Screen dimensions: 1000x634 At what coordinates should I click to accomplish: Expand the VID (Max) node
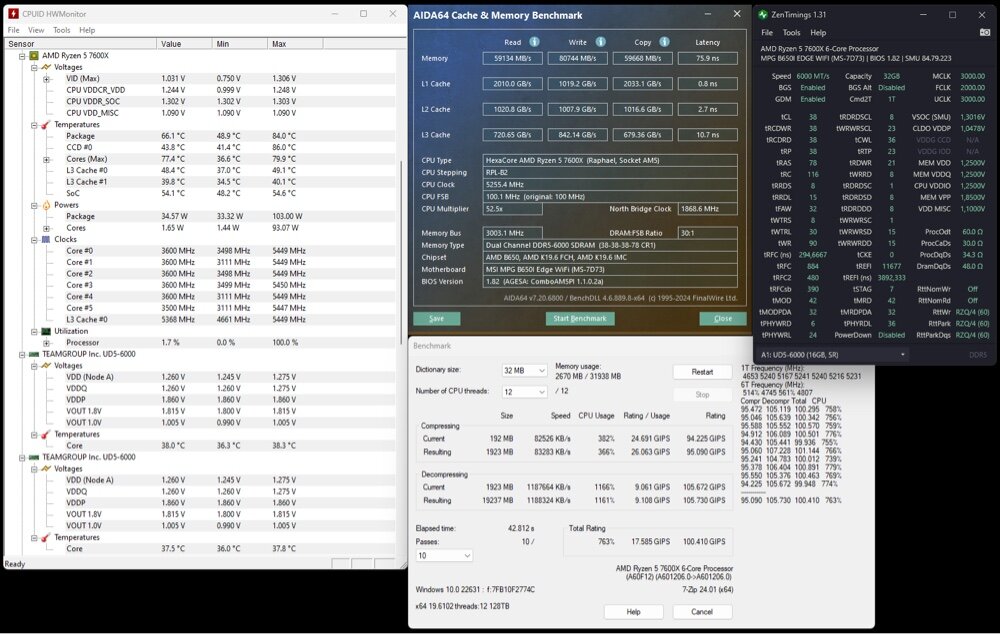[x=46, y=79]
